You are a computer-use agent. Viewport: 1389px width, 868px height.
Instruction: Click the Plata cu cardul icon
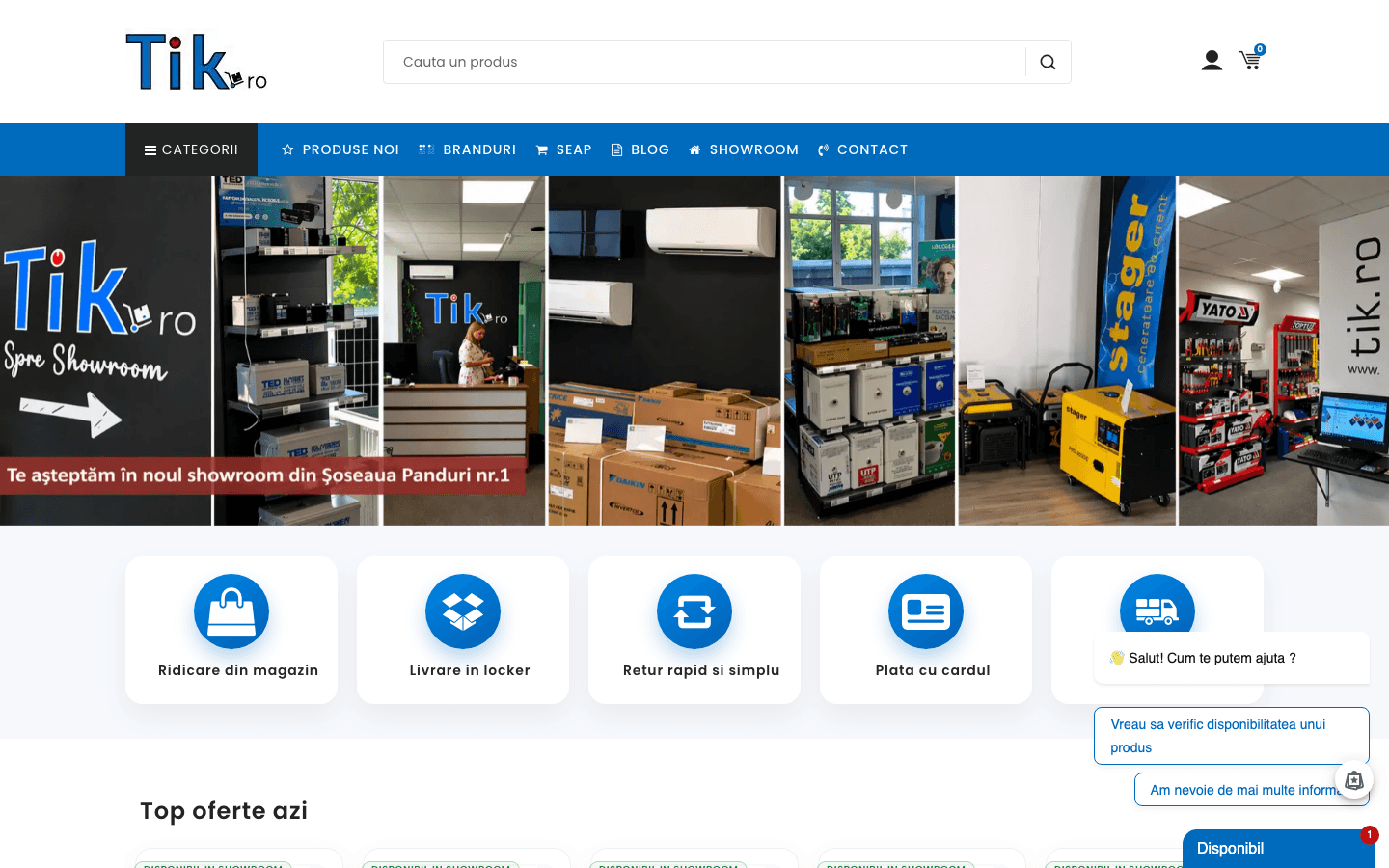click(926, 611)
